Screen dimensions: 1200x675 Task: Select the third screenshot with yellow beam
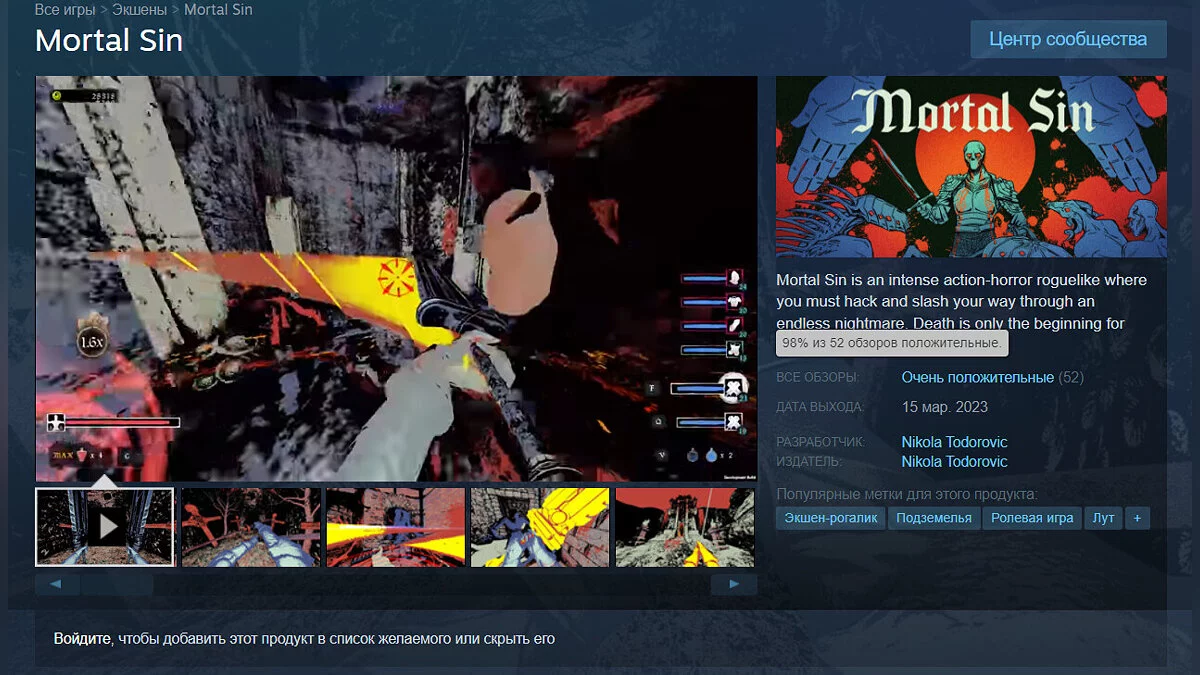[x=396, y=527]
